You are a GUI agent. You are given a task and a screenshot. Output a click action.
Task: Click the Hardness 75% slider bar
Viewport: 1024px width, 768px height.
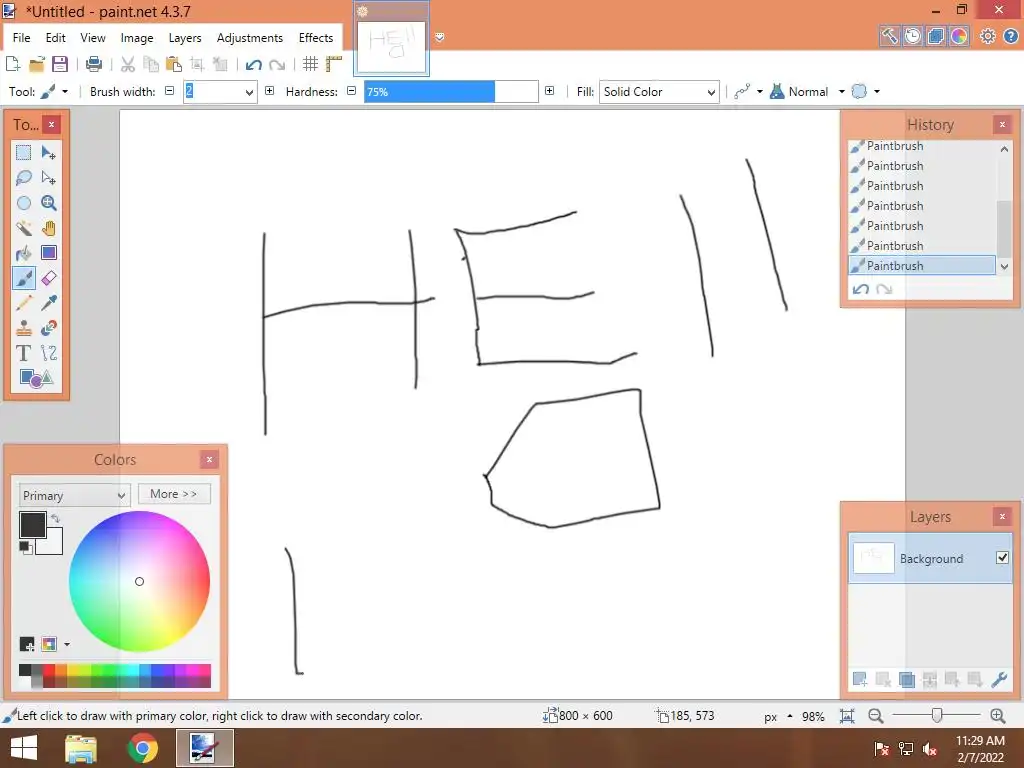coord(451,91)
